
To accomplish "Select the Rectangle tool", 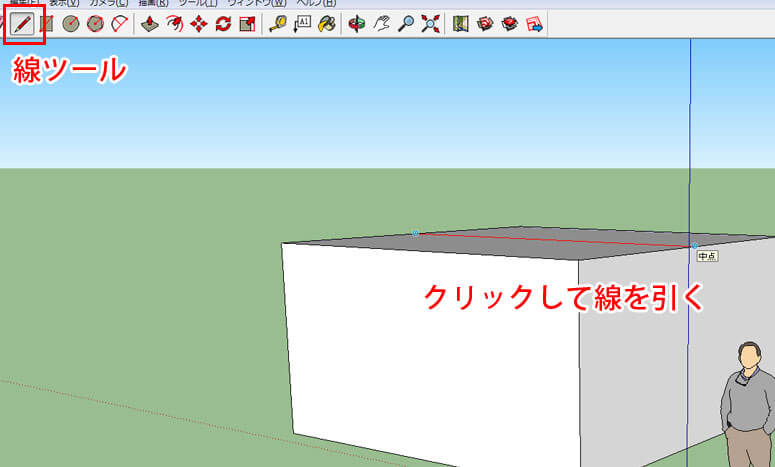I will click(46, 24).
